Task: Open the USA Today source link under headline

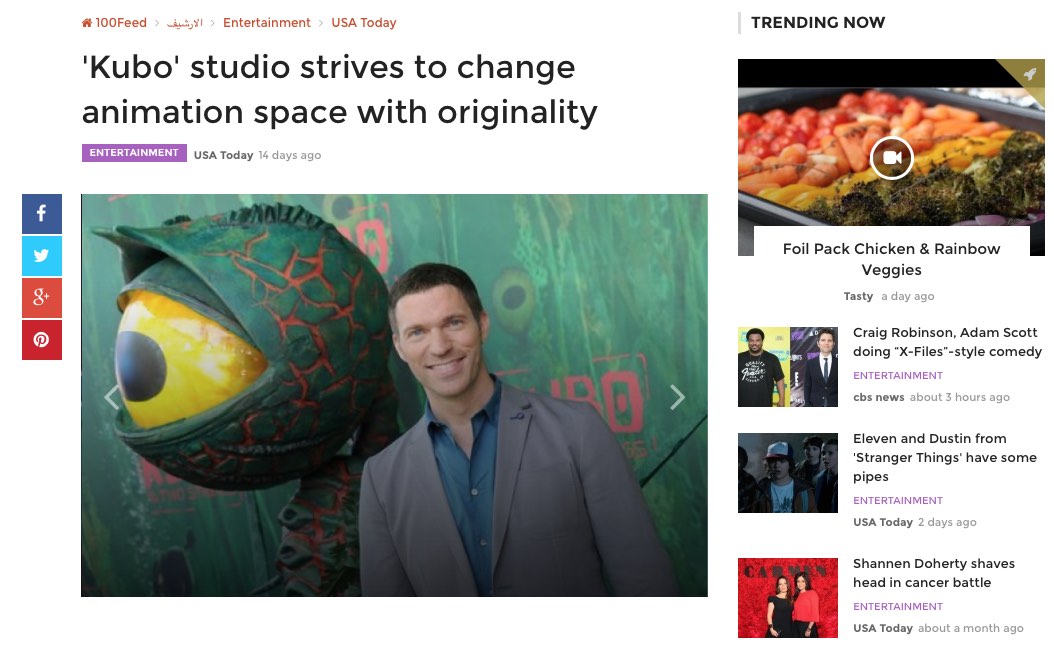Action: pyautogui.click(x=223, y=155)
